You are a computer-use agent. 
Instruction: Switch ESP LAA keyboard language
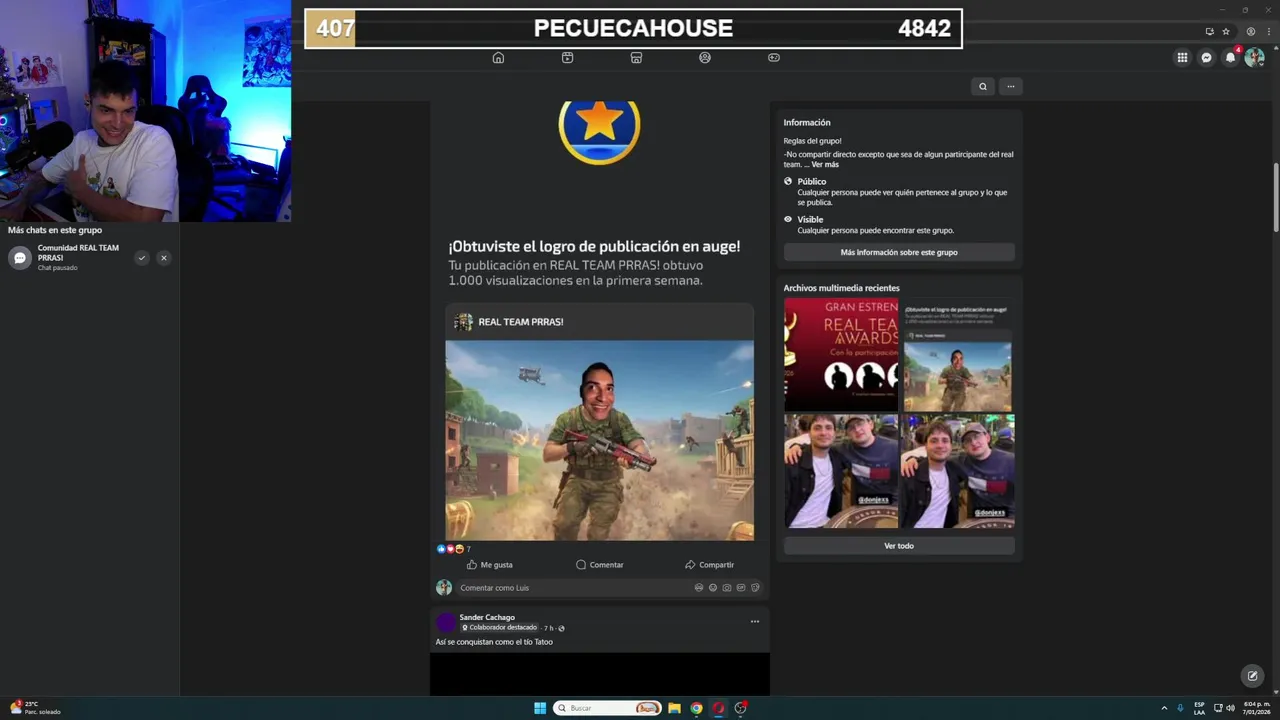point(1199,708)
